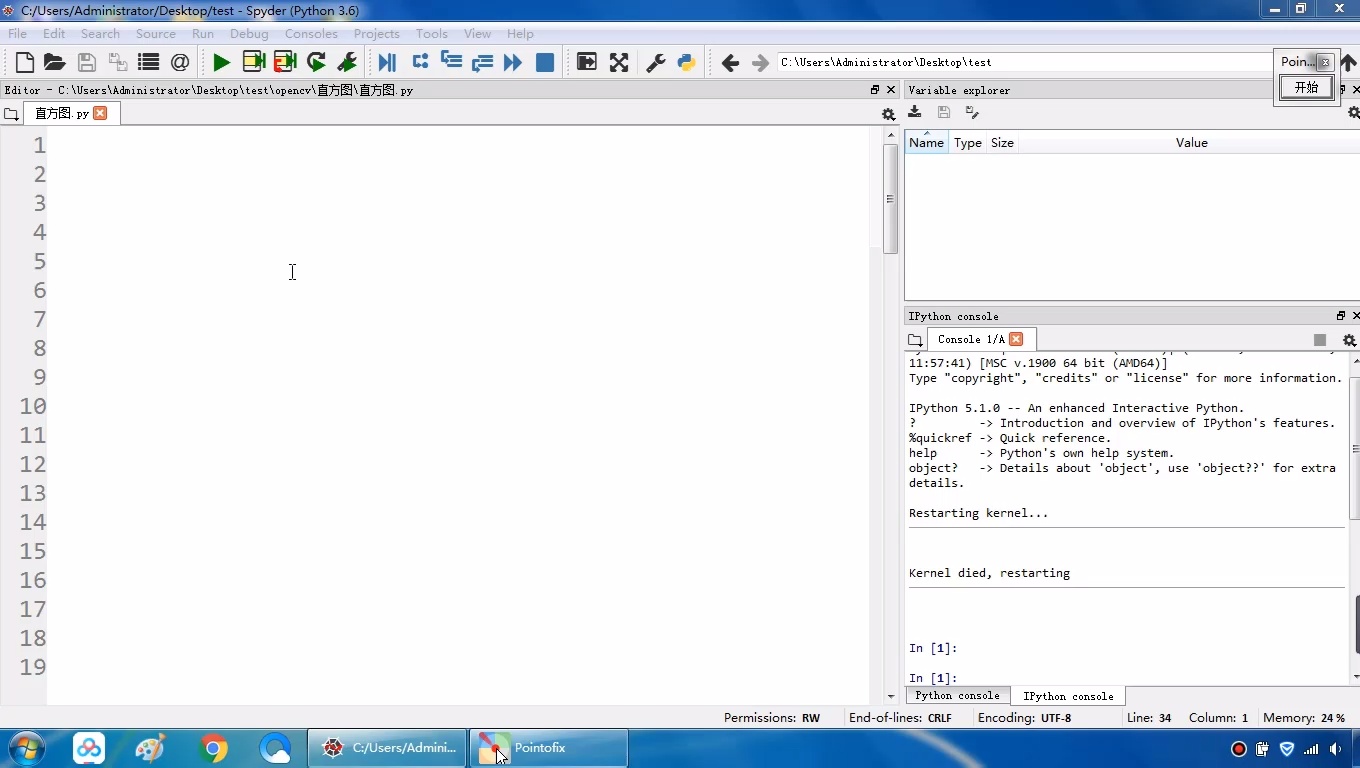Toggle maximize current pane icon
The height and width of the screenshot is (768, 1360).
click(587, 63)
